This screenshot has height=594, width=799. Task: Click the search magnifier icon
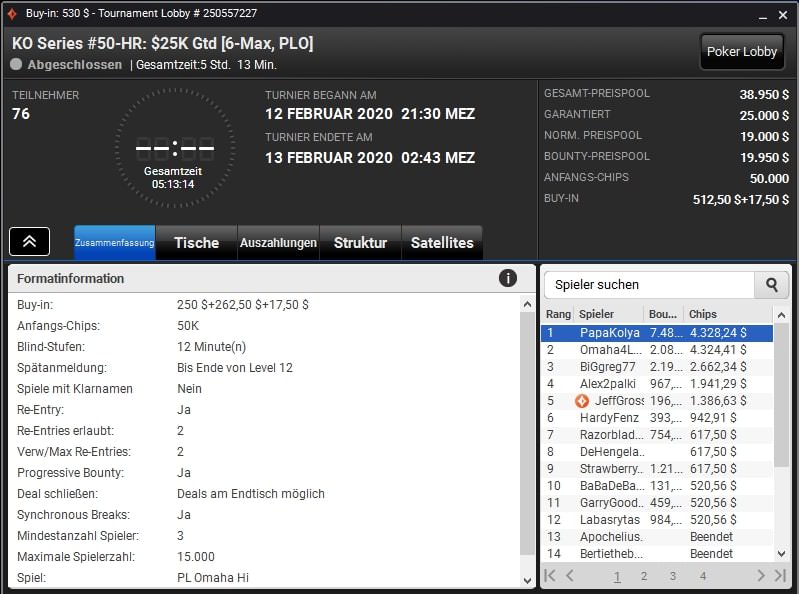(x=771, y=285)
